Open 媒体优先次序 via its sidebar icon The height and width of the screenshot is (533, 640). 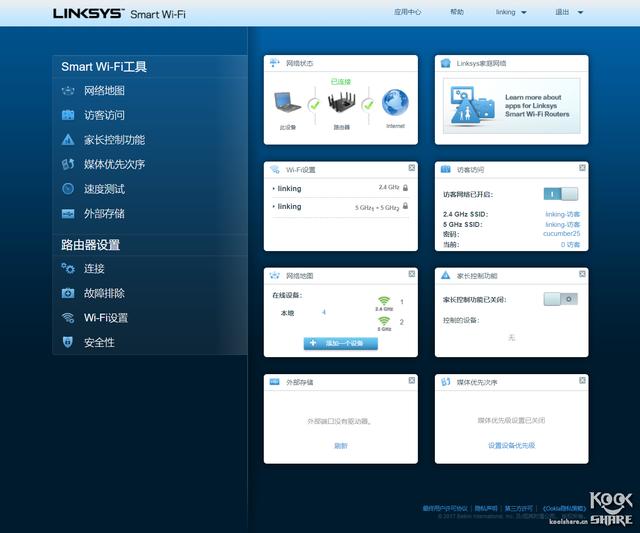68,164
